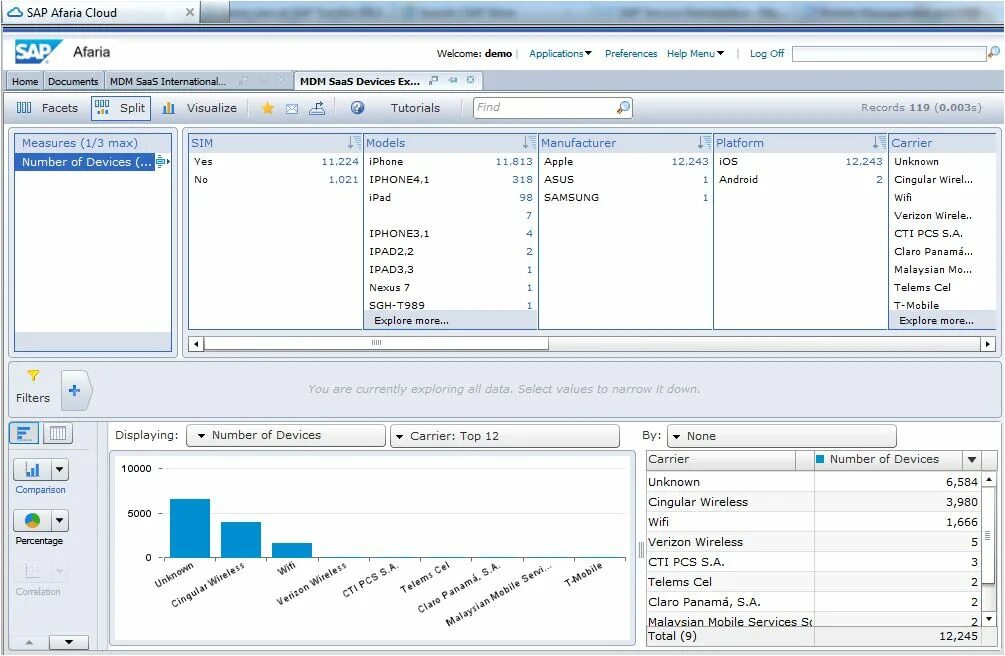
Task: Click the envelope email icon
Action: tap(292, 109)
